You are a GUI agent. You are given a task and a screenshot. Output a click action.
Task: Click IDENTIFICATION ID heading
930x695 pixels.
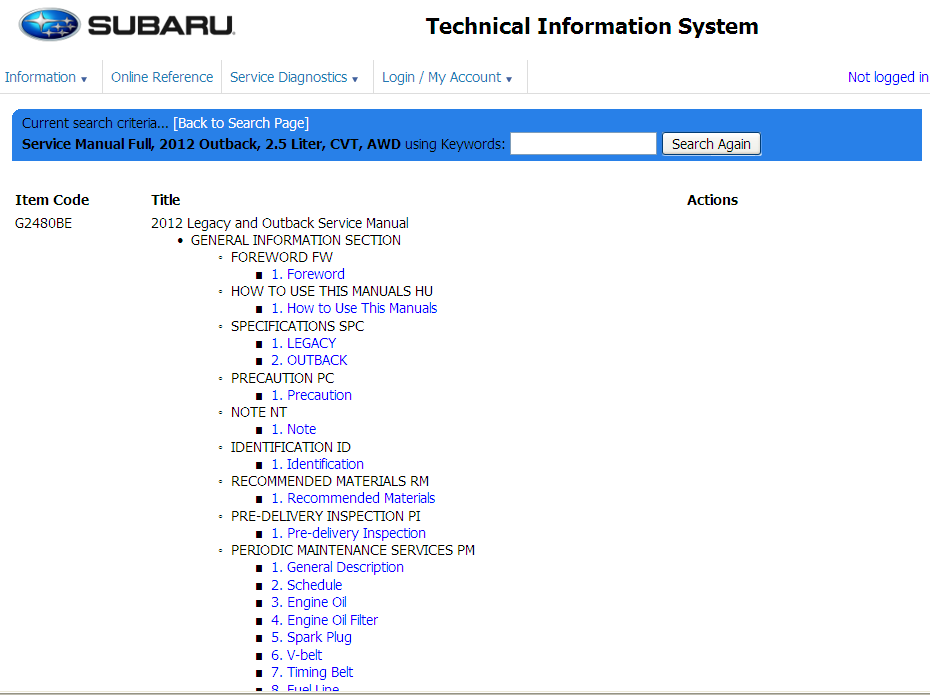pyautogui.click(x=291, y=447)
